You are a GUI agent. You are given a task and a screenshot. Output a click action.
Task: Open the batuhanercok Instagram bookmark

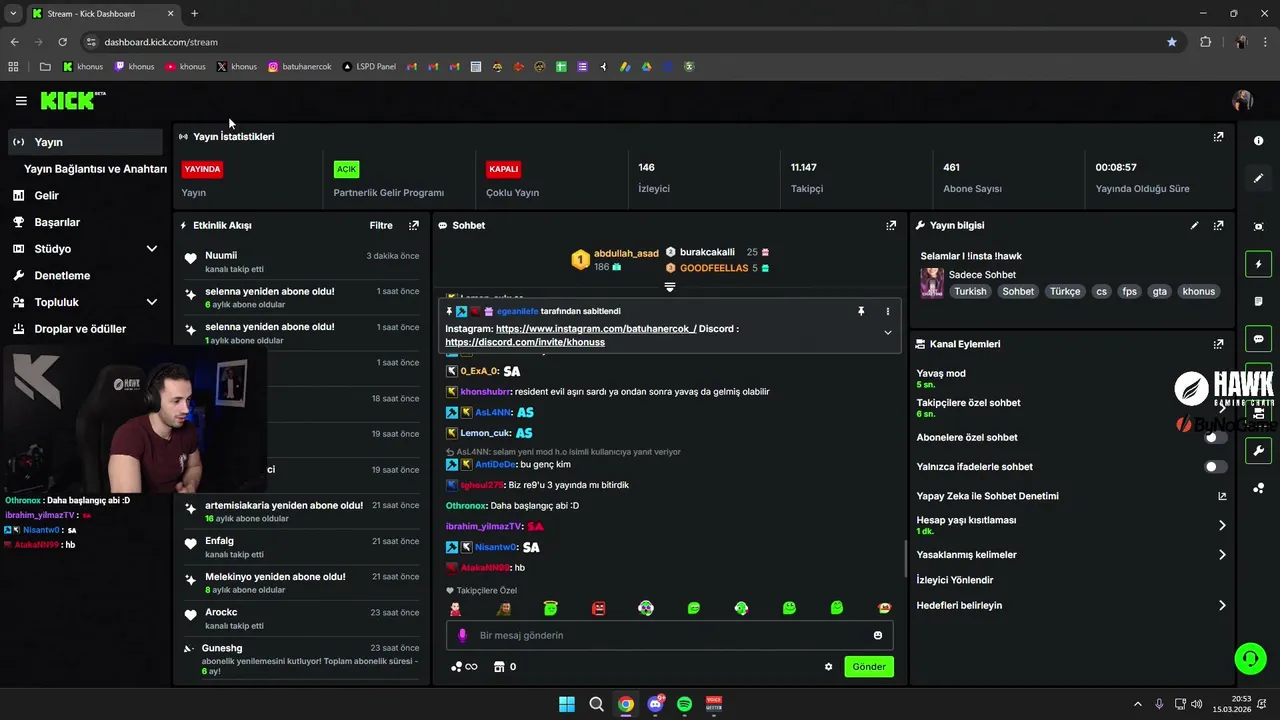pyautogui.click(x=300, y=67)
